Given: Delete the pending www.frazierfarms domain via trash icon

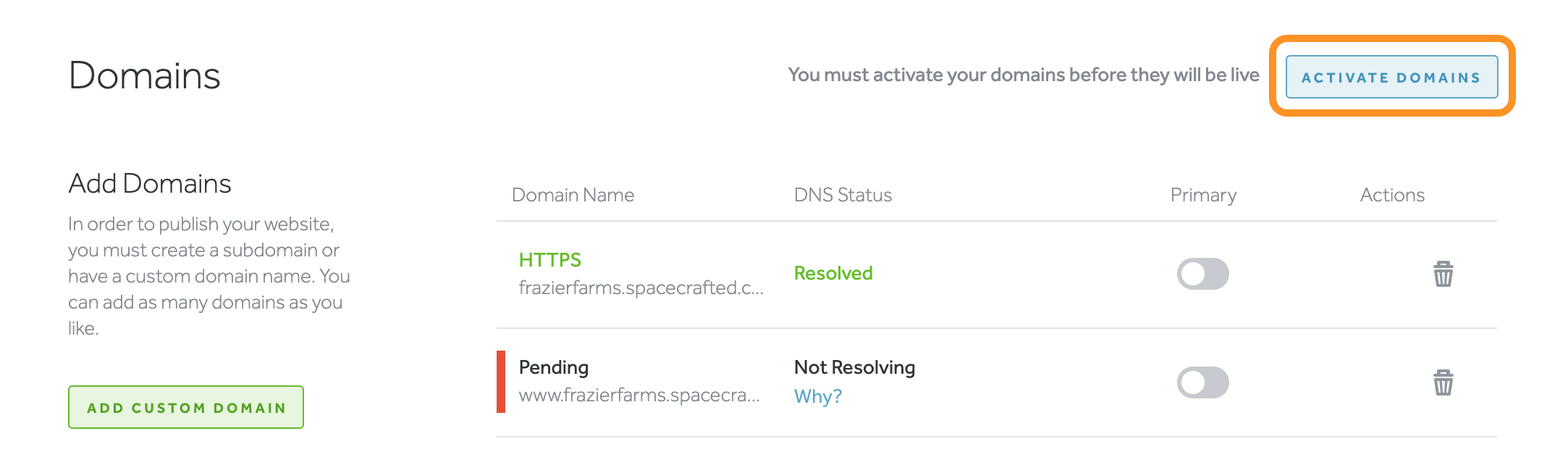Looking at the screenshot, I should (1443, 382).
